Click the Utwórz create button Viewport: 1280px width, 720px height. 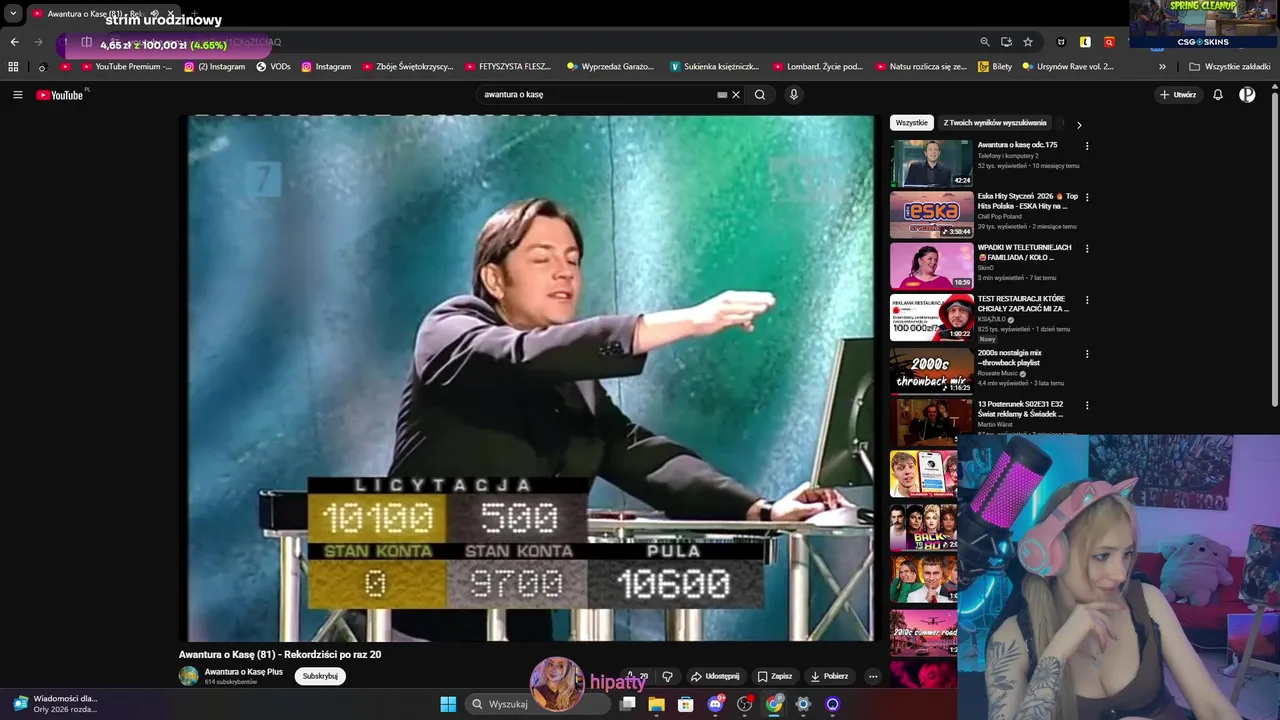click(1178, 95)
